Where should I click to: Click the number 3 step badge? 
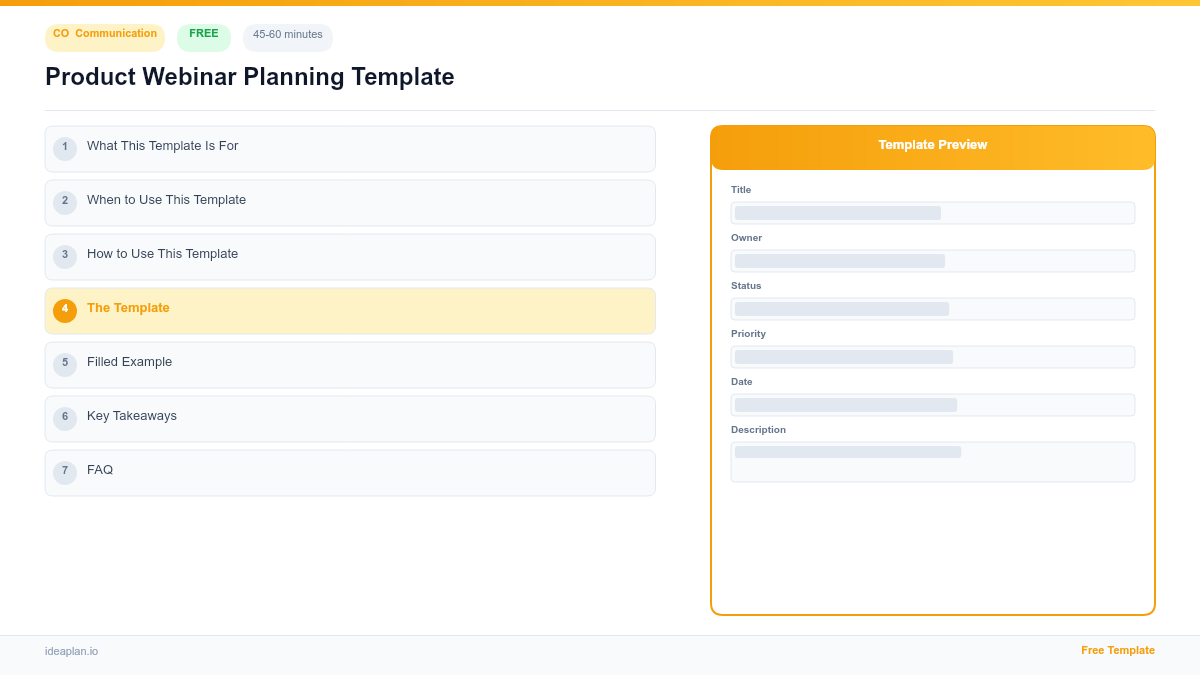tap(65, 257)
